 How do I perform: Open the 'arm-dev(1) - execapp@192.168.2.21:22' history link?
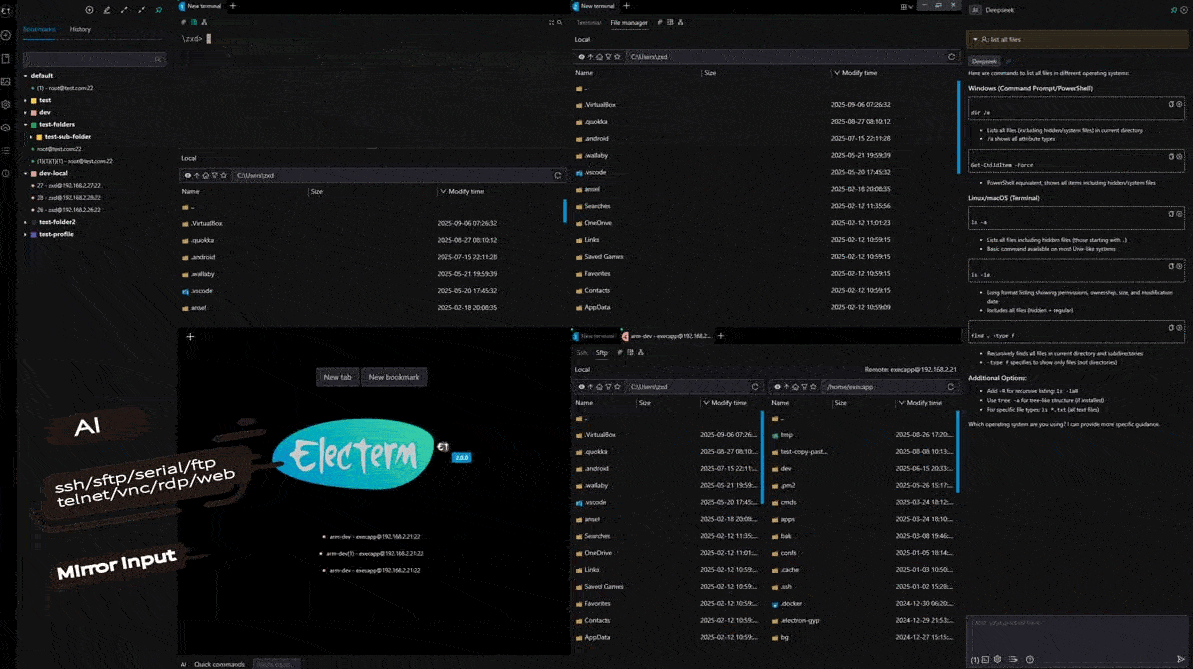point(374,553)
